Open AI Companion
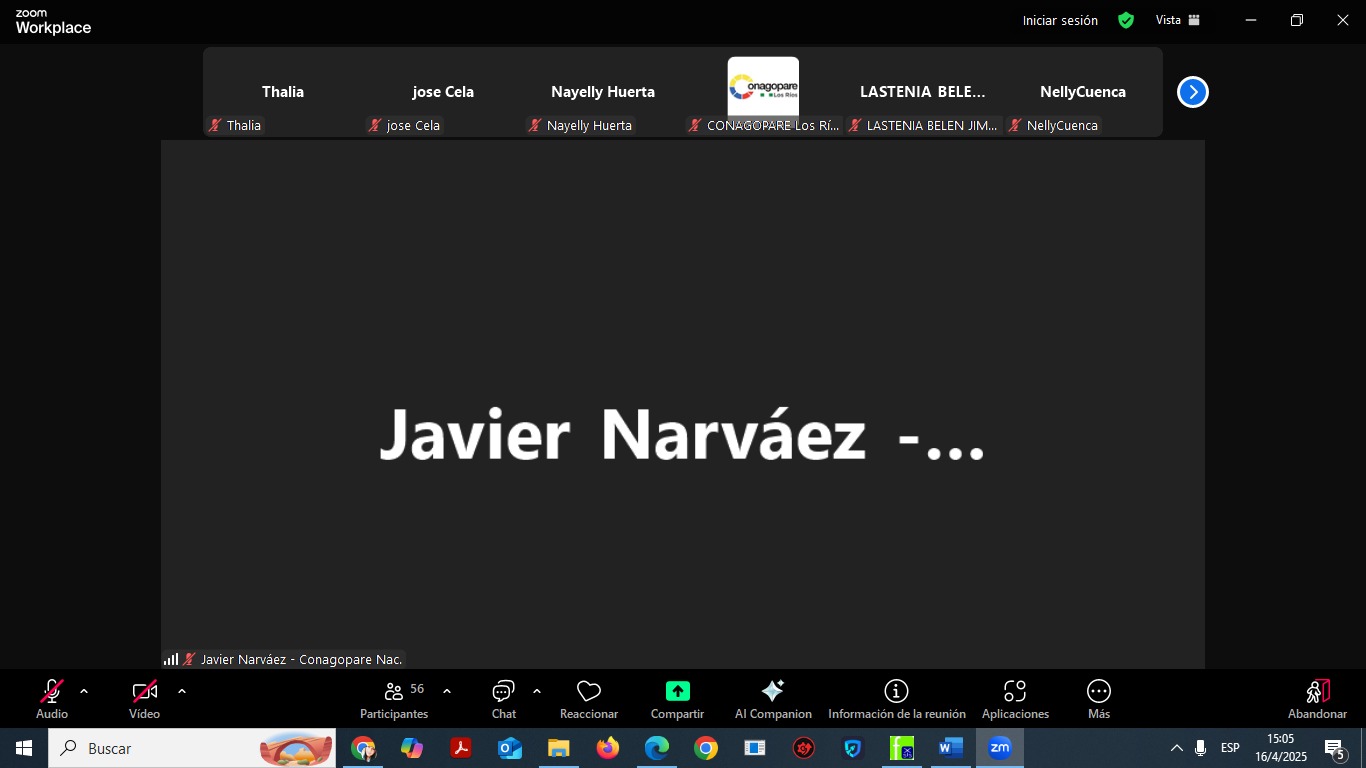1366x768 pixels. tap(772, 698)
